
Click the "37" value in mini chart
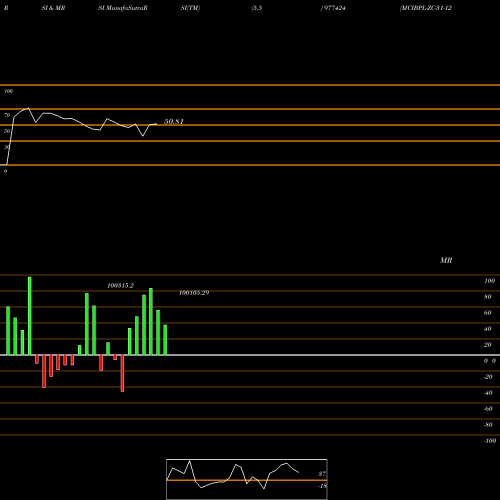[x=322, y=474]
